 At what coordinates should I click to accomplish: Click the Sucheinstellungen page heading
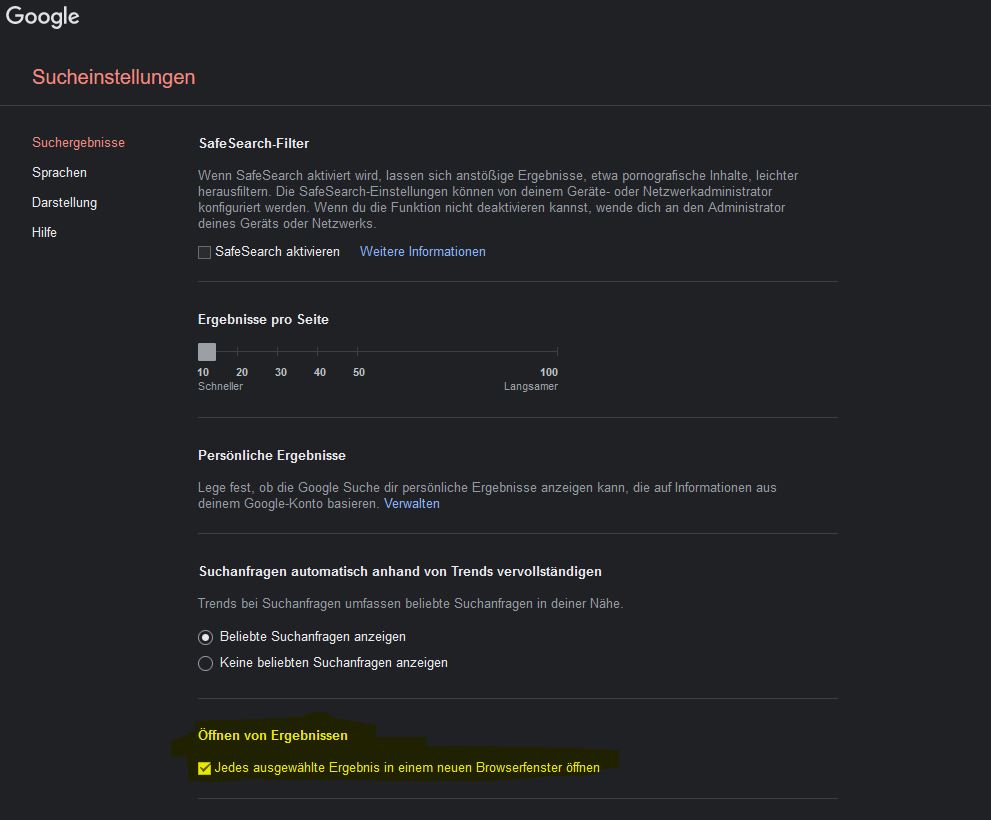tap(114, 76)
